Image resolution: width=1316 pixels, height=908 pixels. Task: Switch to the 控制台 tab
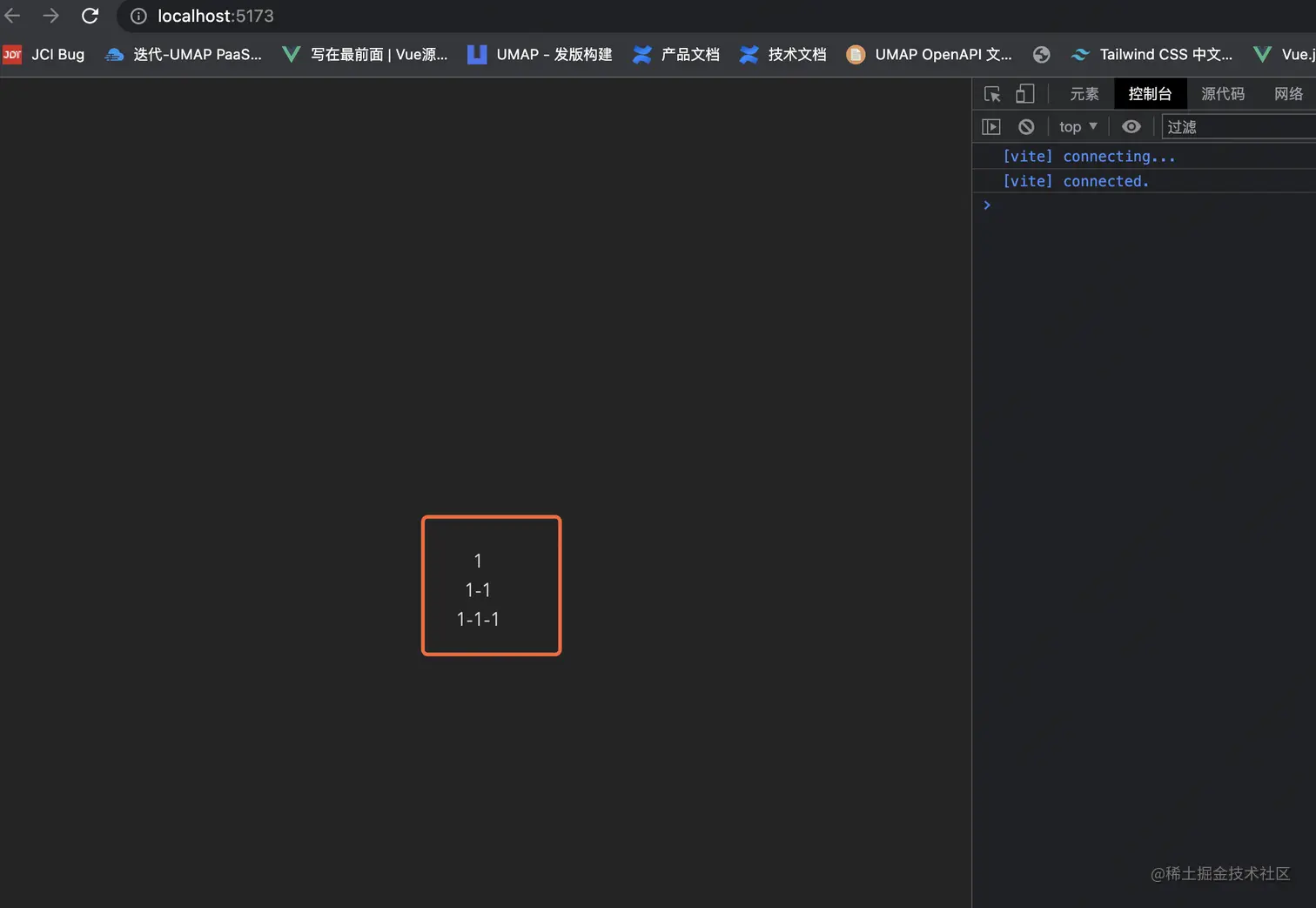1150,94
